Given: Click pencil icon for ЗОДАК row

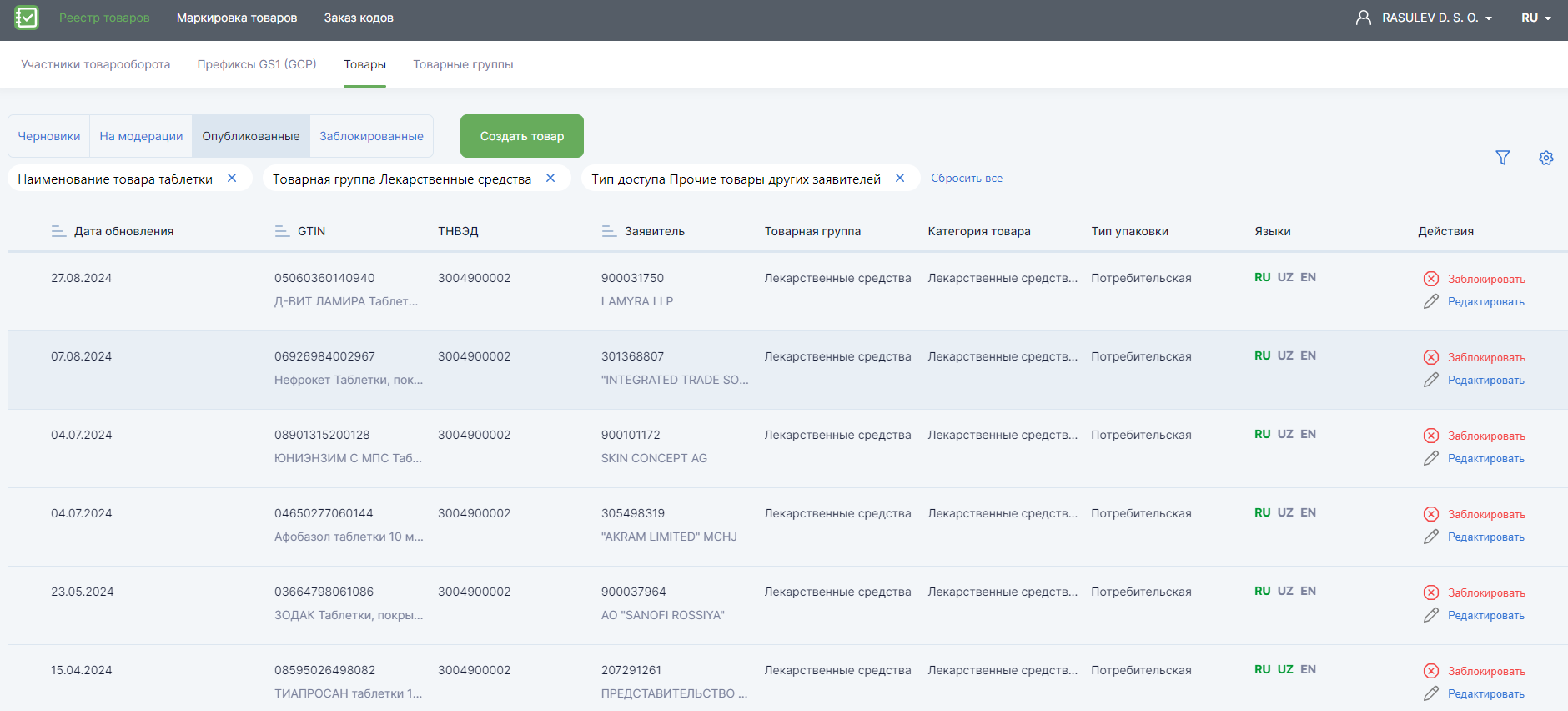Looking at the screenshot, I should (x=1431, y=615).
